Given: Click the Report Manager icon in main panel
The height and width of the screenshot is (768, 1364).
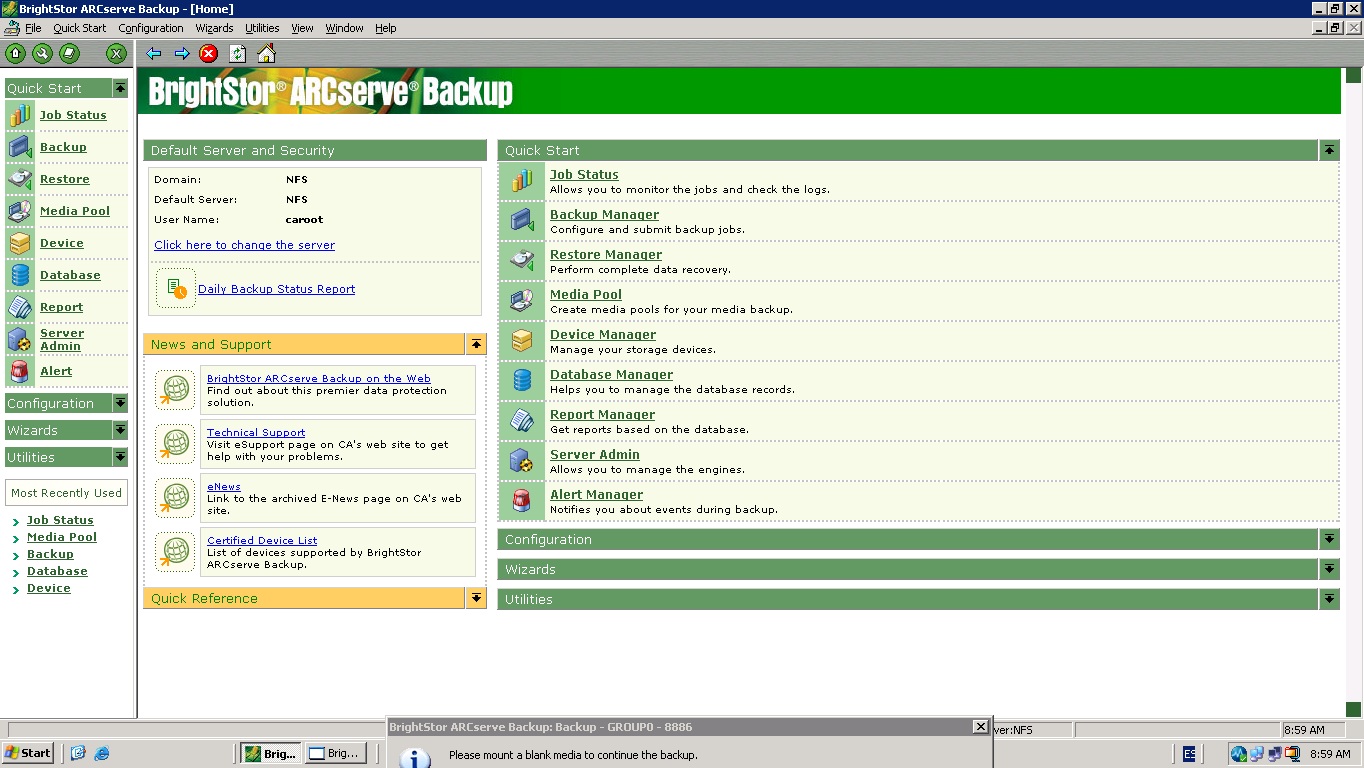Looking at the screenshot, I should coord(522,421).
